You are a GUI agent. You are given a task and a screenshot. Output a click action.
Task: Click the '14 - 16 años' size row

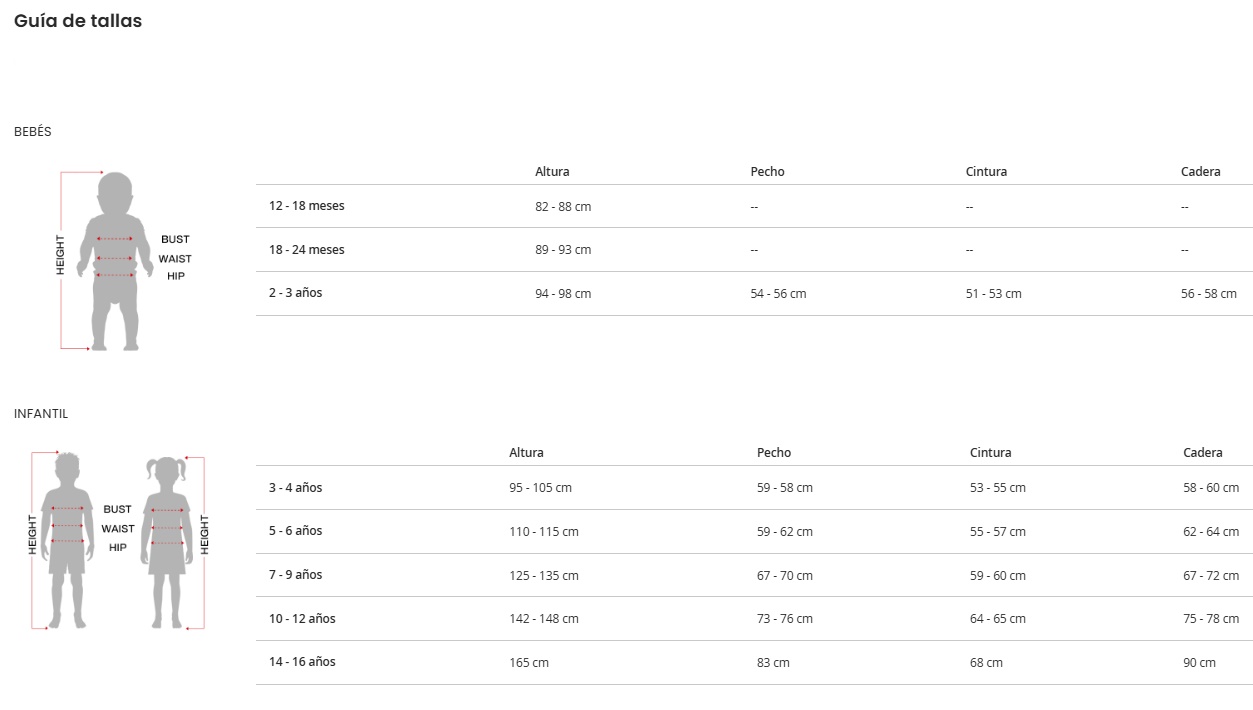click(x=302, y=662)
